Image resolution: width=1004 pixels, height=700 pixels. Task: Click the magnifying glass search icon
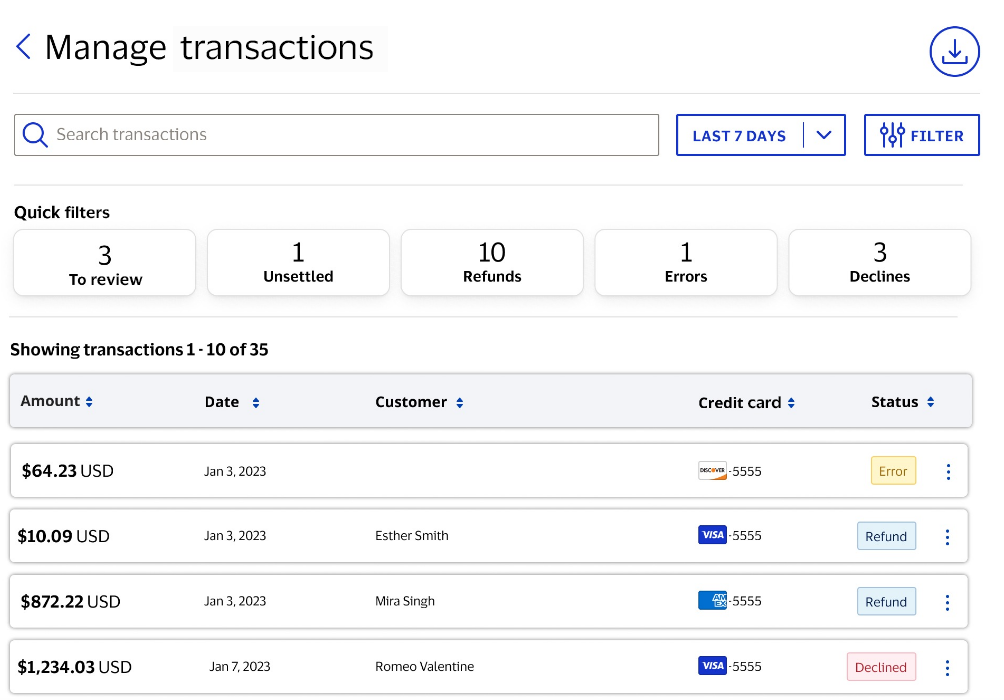click(x=35, y=135)
